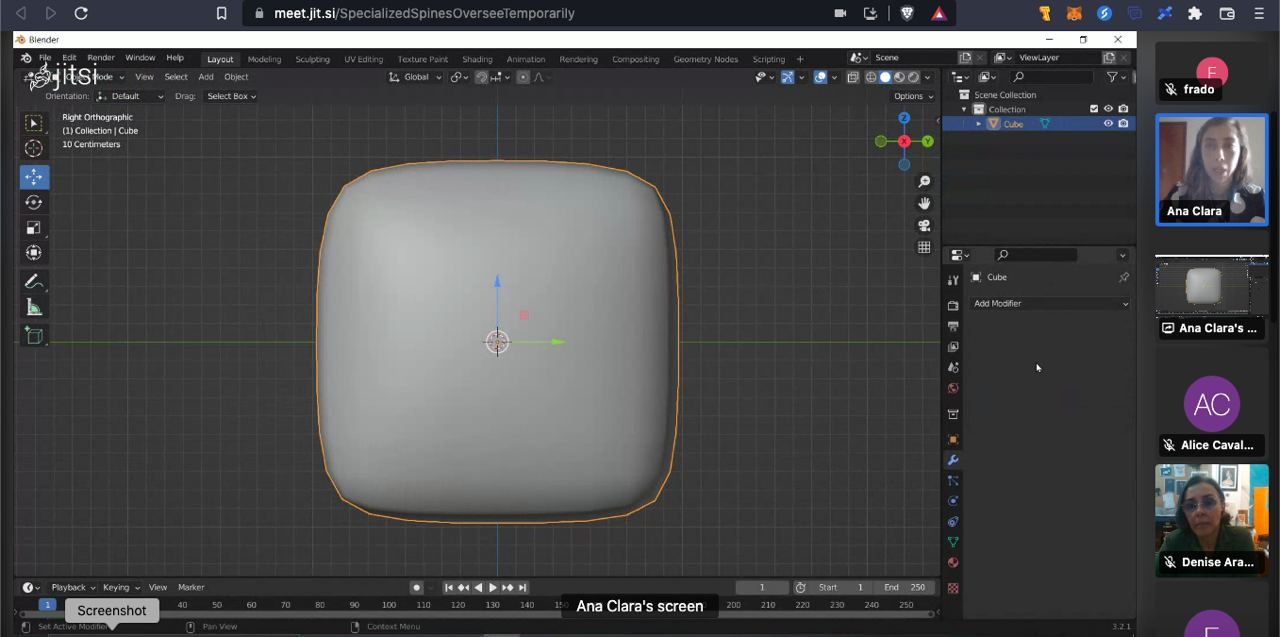Screen dimensions: 1280x637
Task: Uncheck the Collection exclude checkbox
Action: [x=1093, y=109]
